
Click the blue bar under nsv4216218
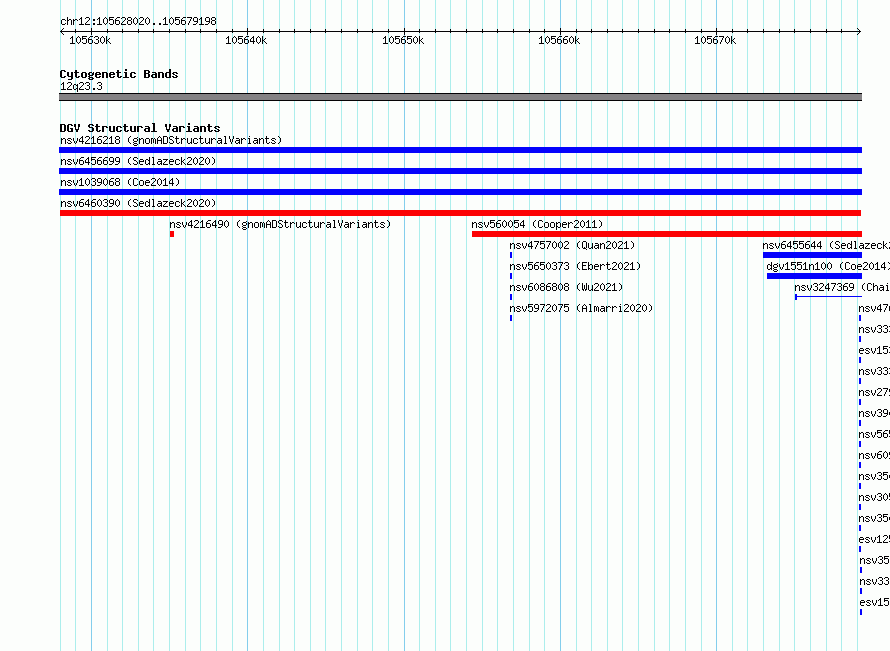[x=460, y=150]
